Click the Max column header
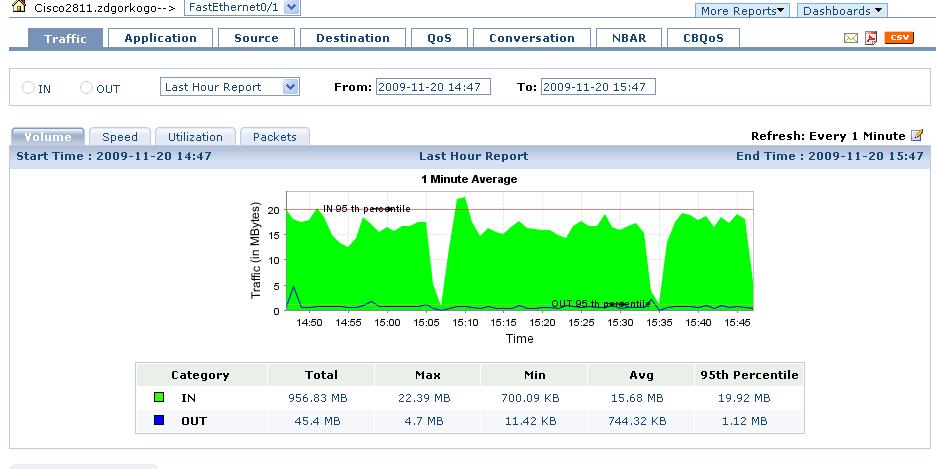936x469 pixels. click(427, 375)
